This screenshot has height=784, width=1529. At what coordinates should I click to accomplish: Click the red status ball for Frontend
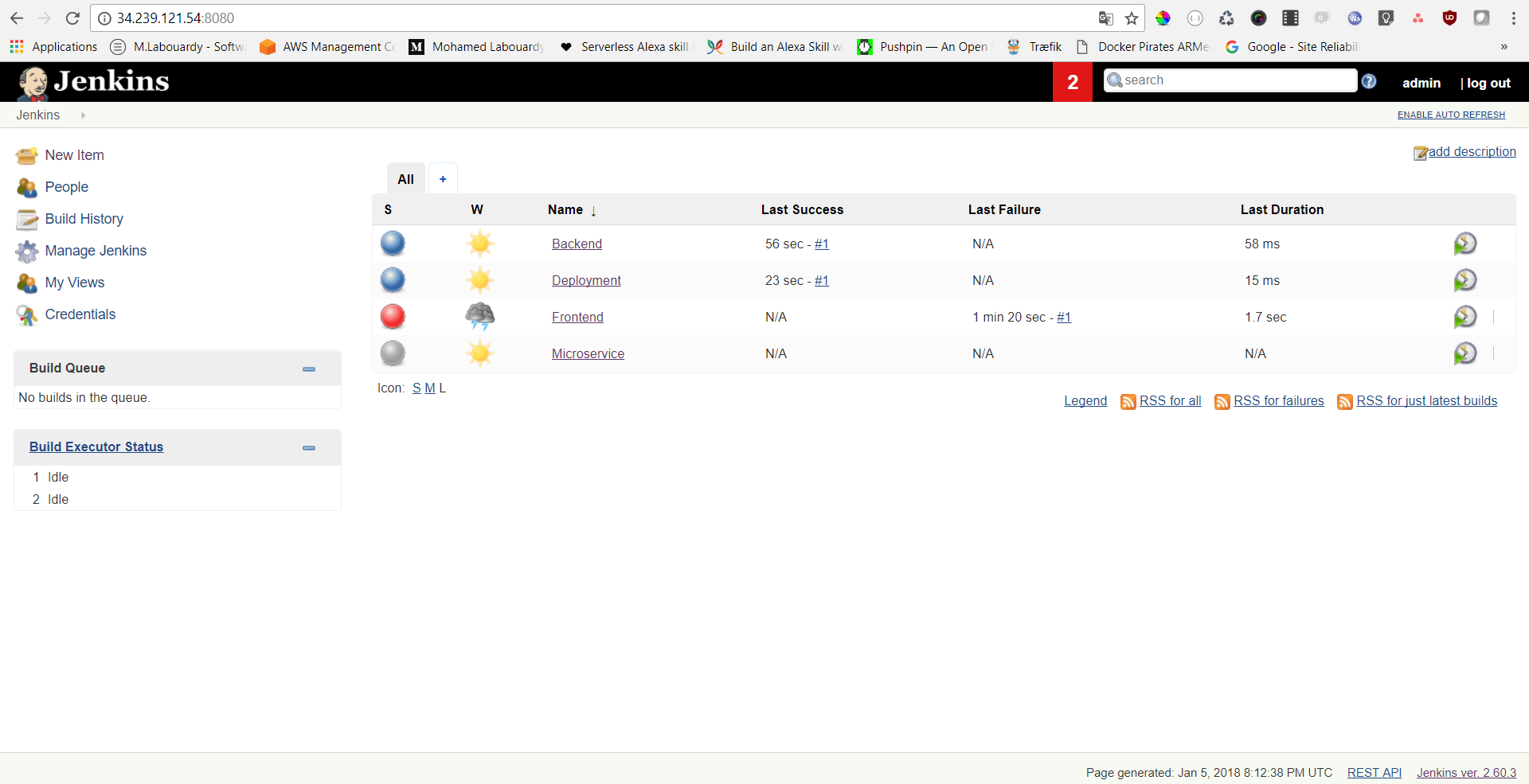(x=393, y=317)
